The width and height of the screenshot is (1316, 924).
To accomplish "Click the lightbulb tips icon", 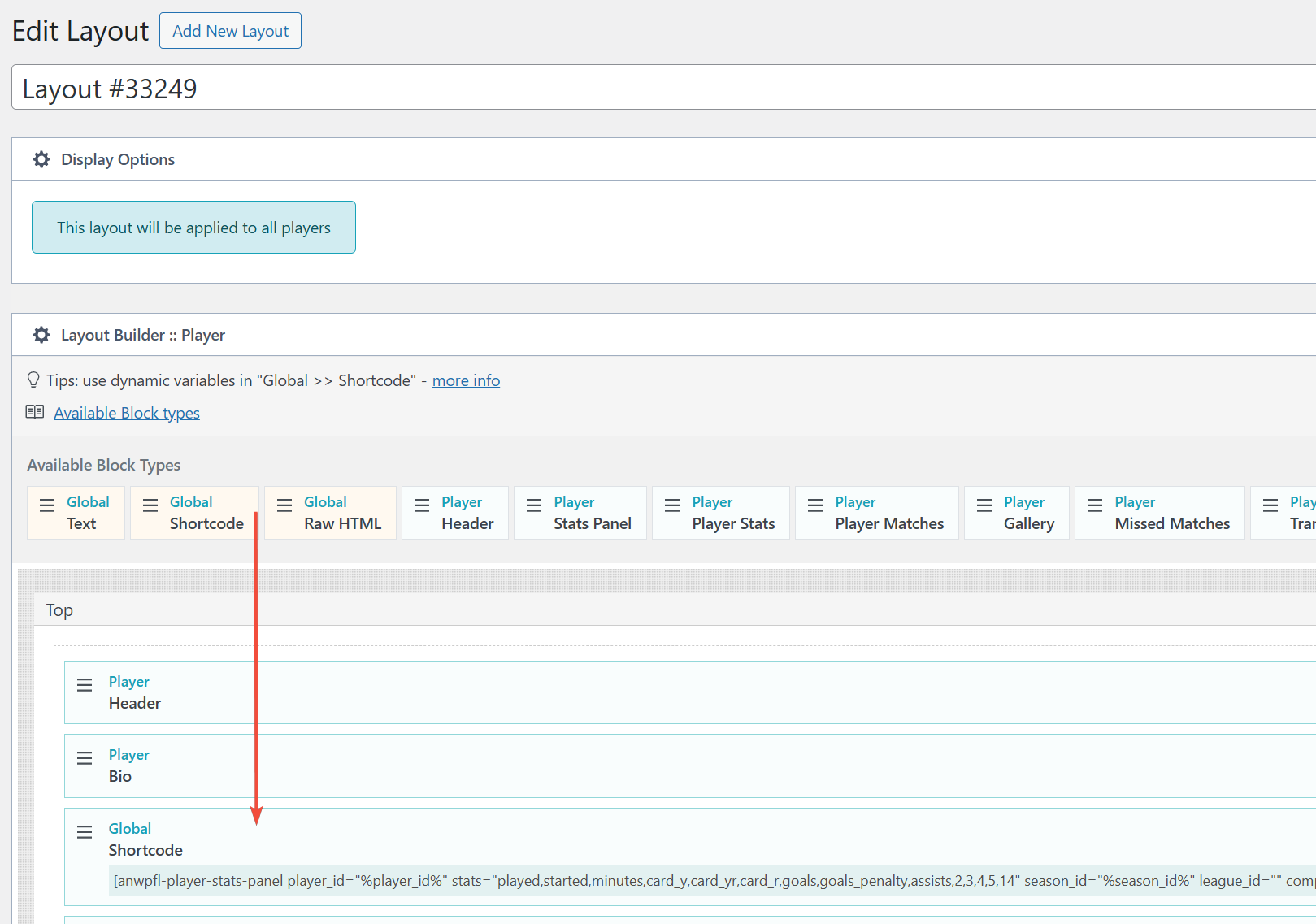I will click(33, 380).
